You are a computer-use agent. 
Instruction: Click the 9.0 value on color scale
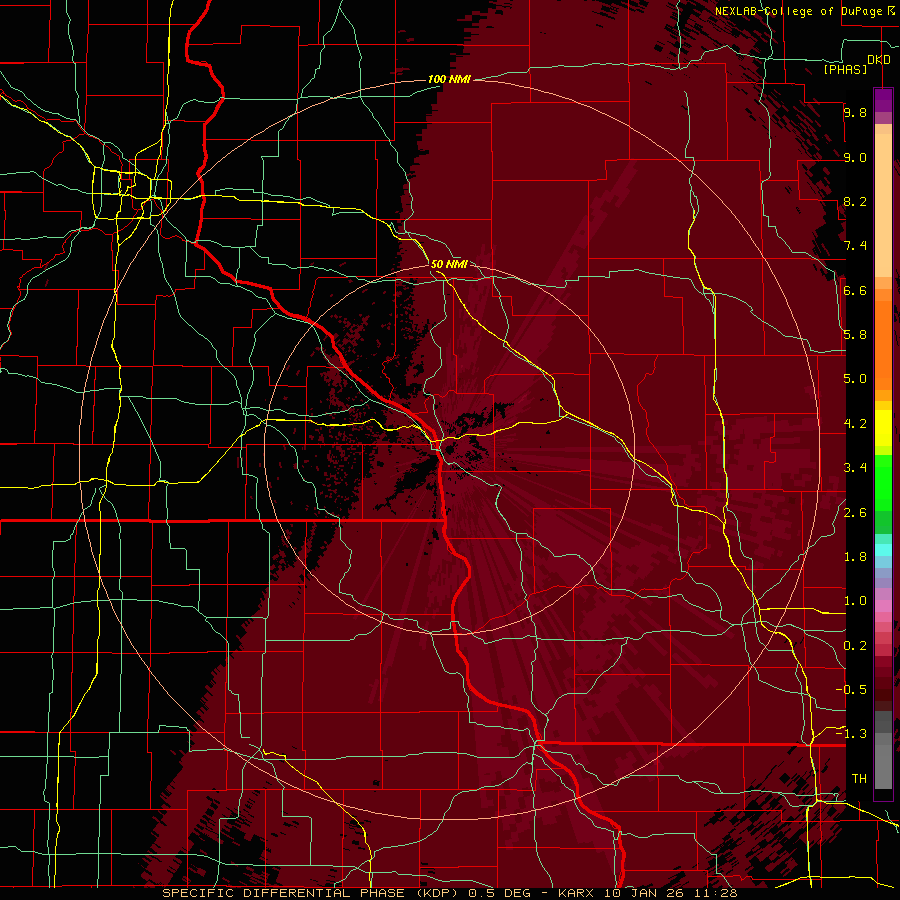pos(855,157)
